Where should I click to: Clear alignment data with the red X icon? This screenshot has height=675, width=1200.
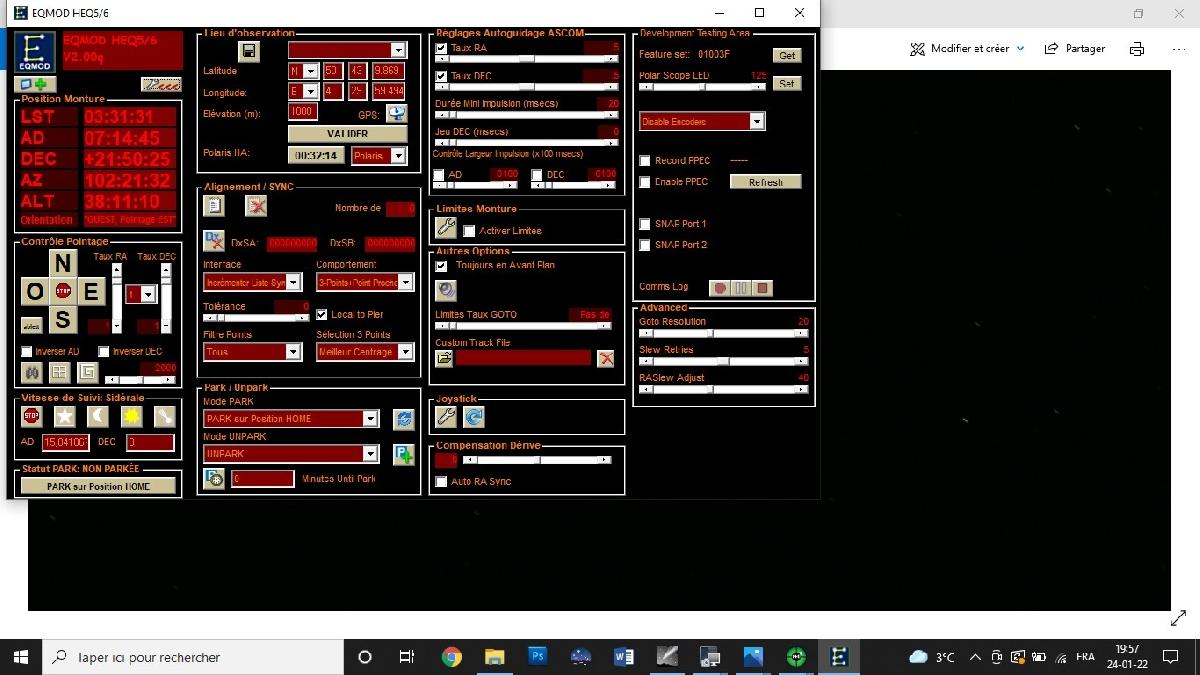click(x=257, y=206)
